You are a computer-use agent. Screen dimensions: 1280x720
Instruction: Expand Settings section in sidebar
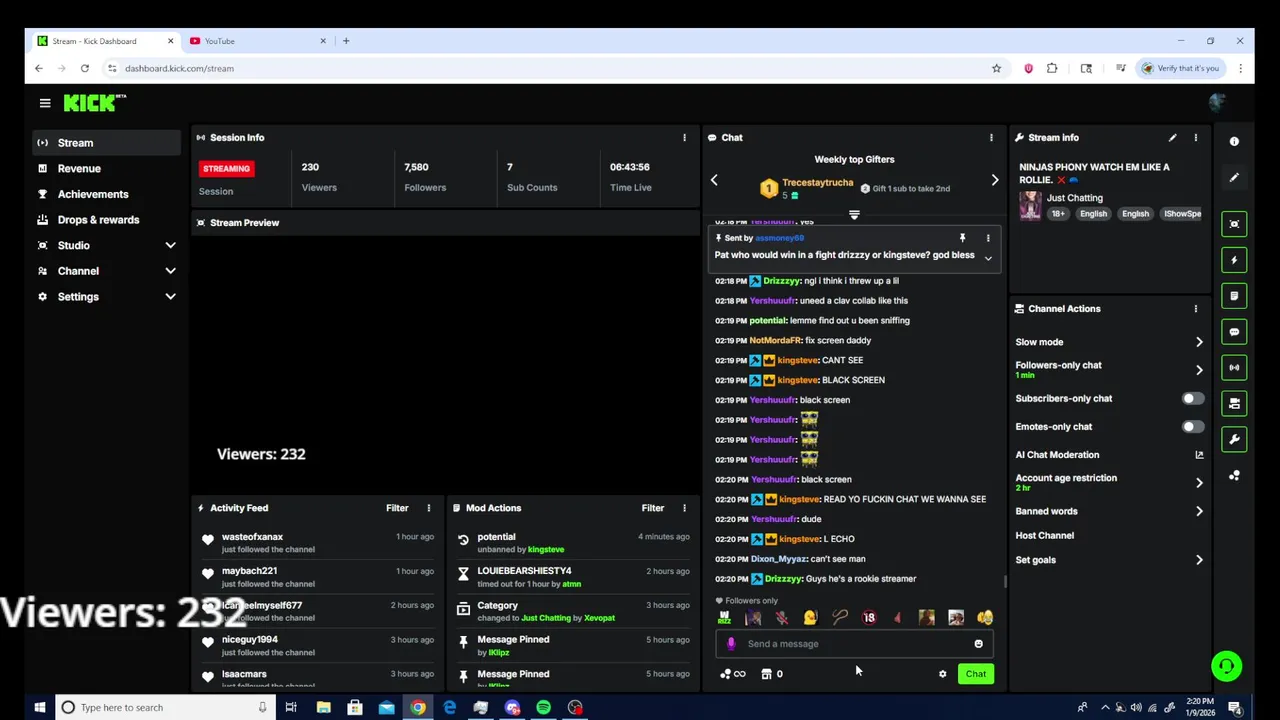[x=170, y=297]
